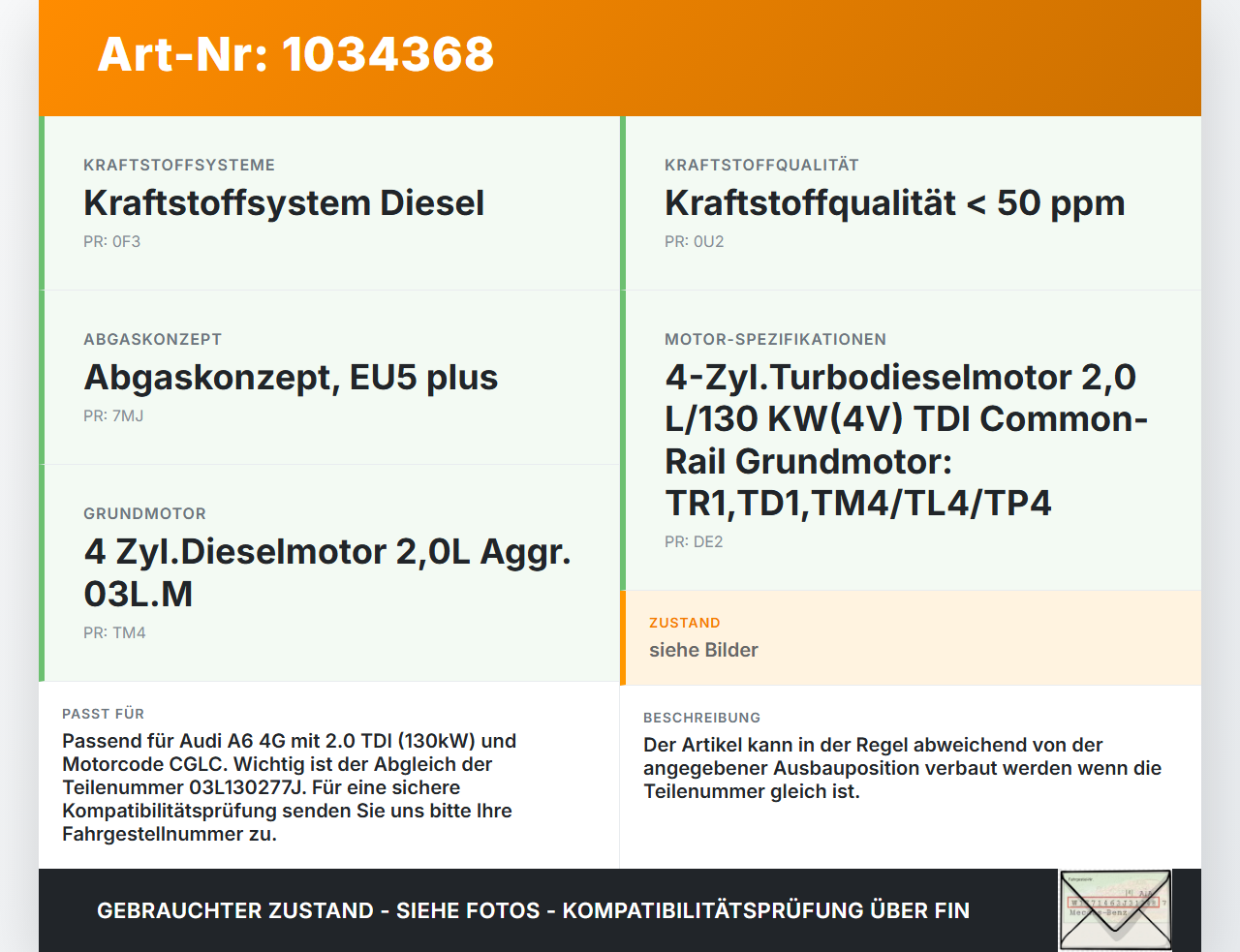Click the BESCHREIBUNG section heading
Image resolution: width=1240 pixels, height=952 pixels.
tap(702, 718)
